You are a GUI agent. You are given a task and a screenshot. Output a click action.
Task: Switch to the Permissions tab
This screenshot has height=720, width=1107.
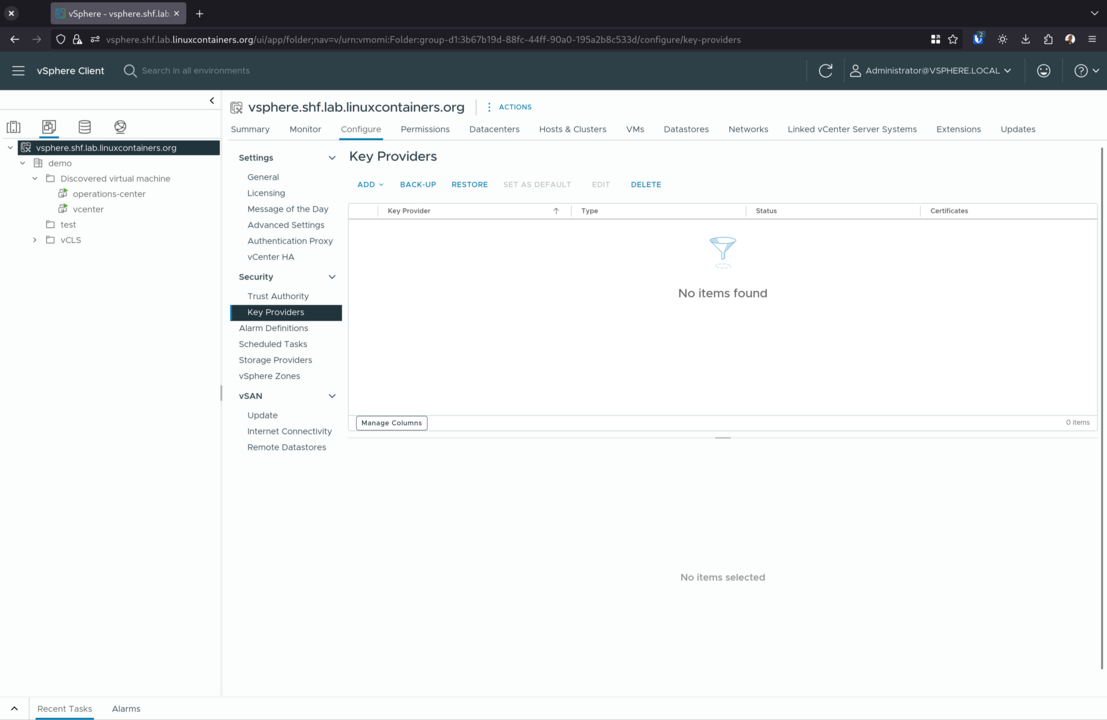pyautogui.click(x=425, y=129)
